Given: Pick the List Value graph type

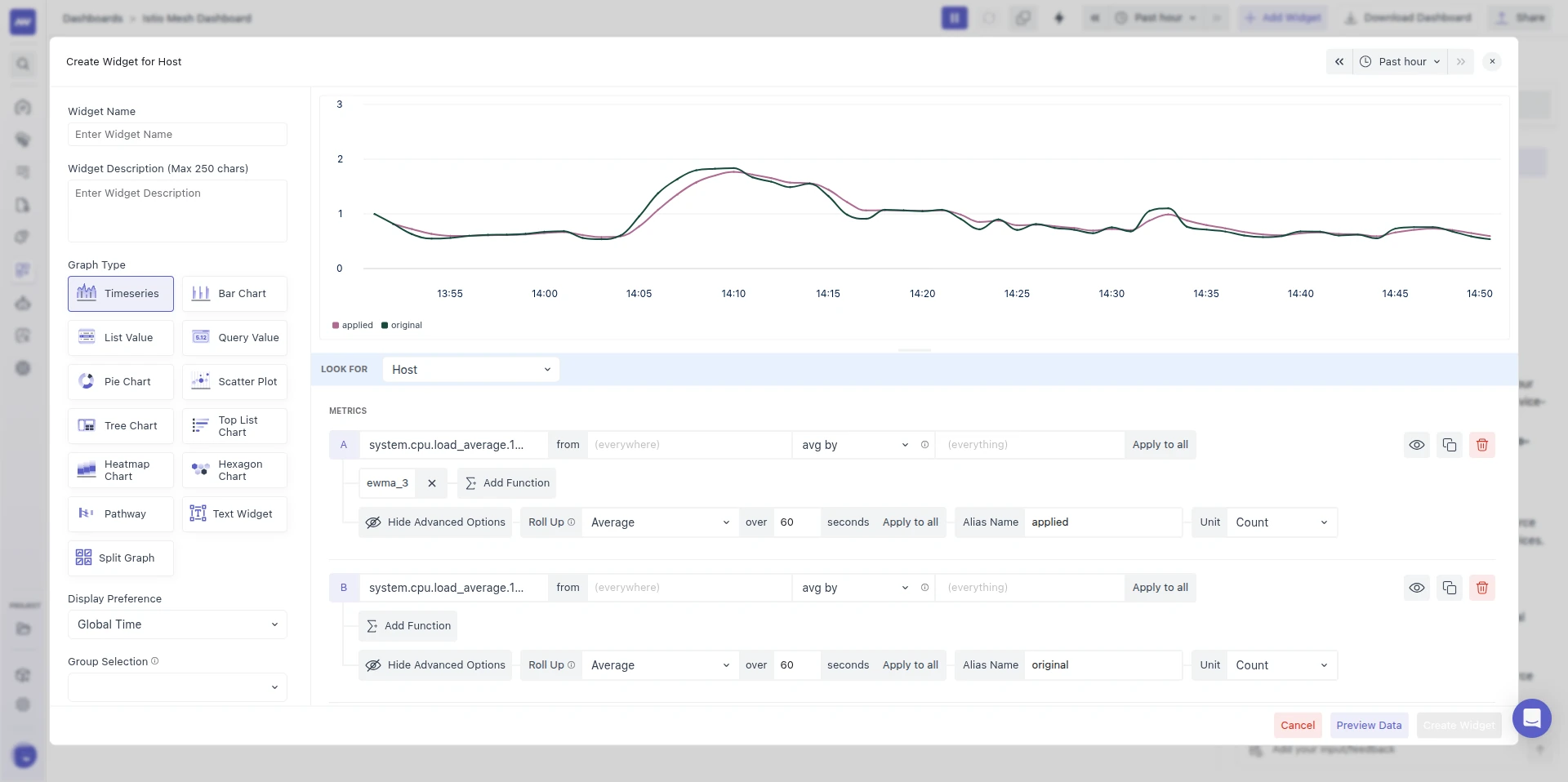Looking at the screenshot, I should [x=121, y=338].
